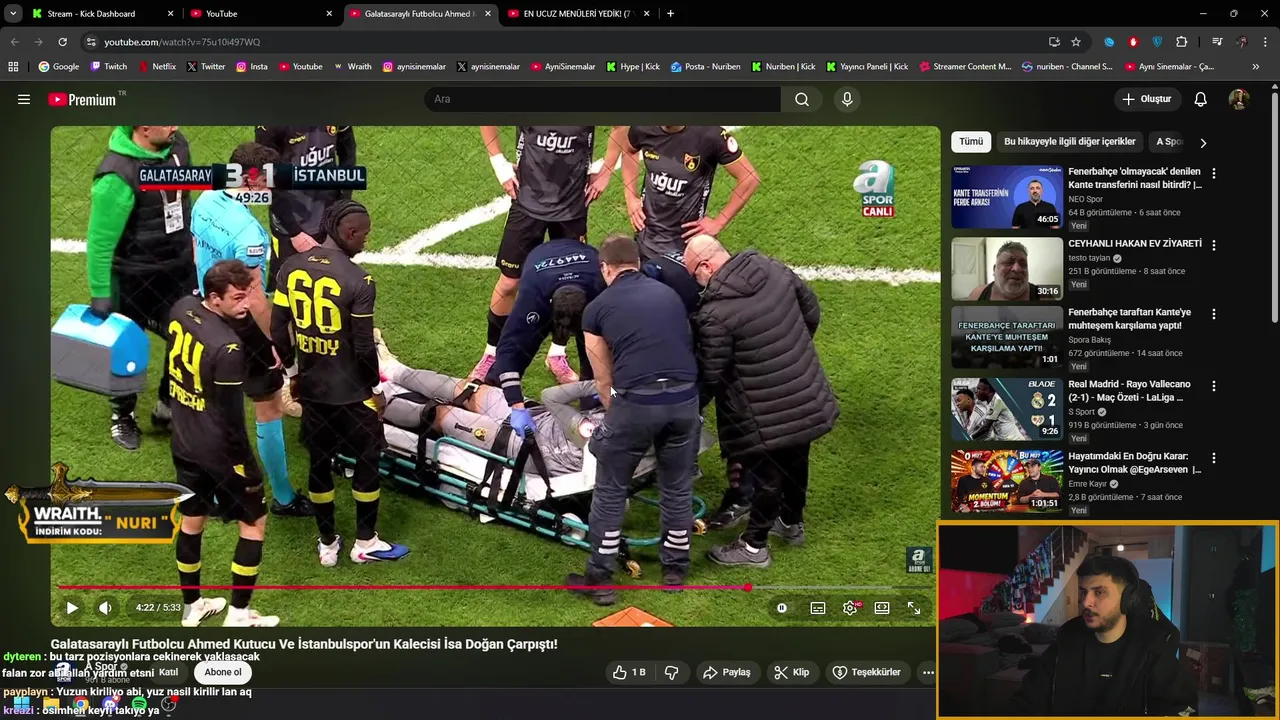Open the Hype | Kick bookmark

point(633,67)
